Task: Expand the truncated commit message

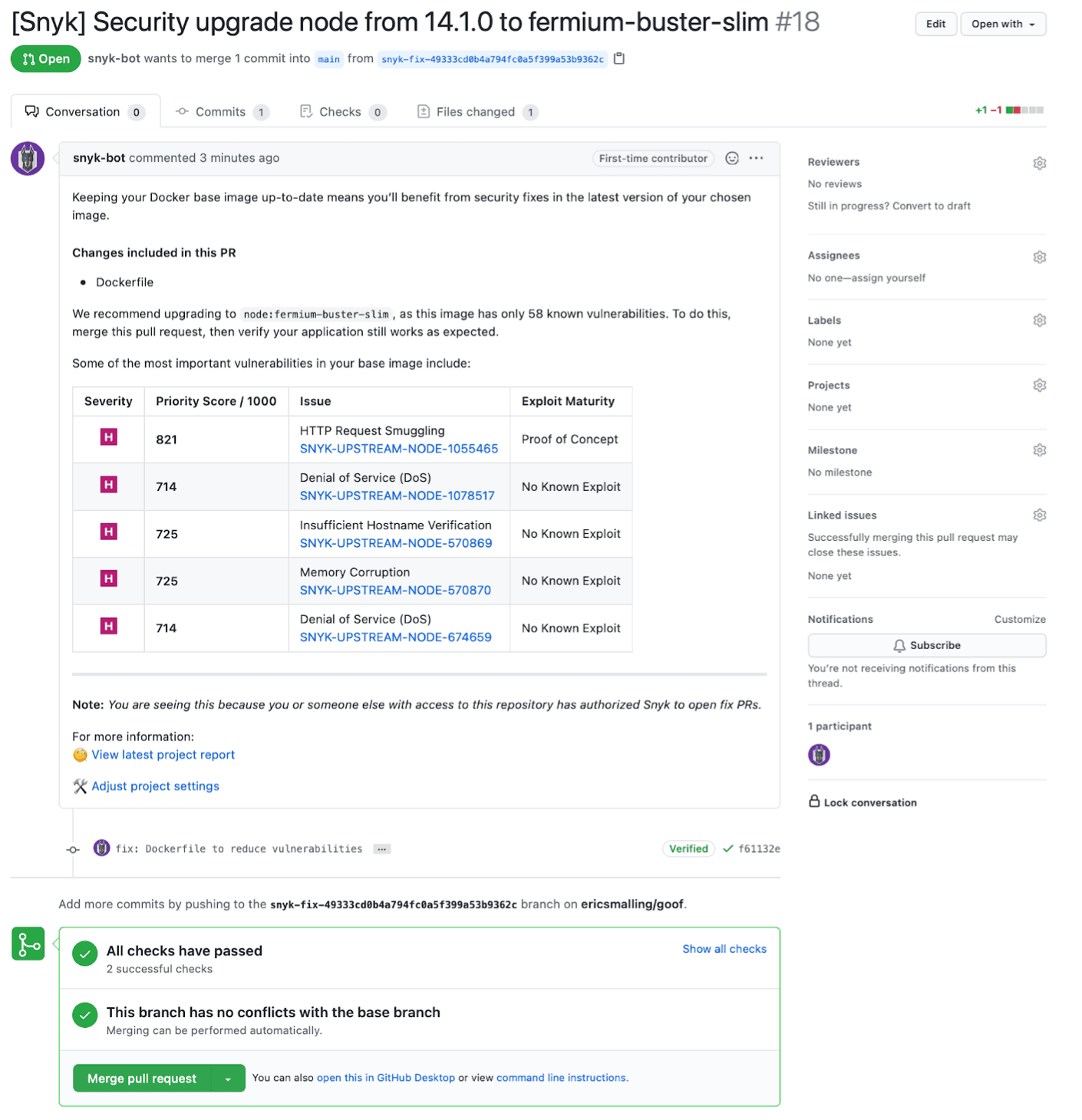Action: click(381, 848)
